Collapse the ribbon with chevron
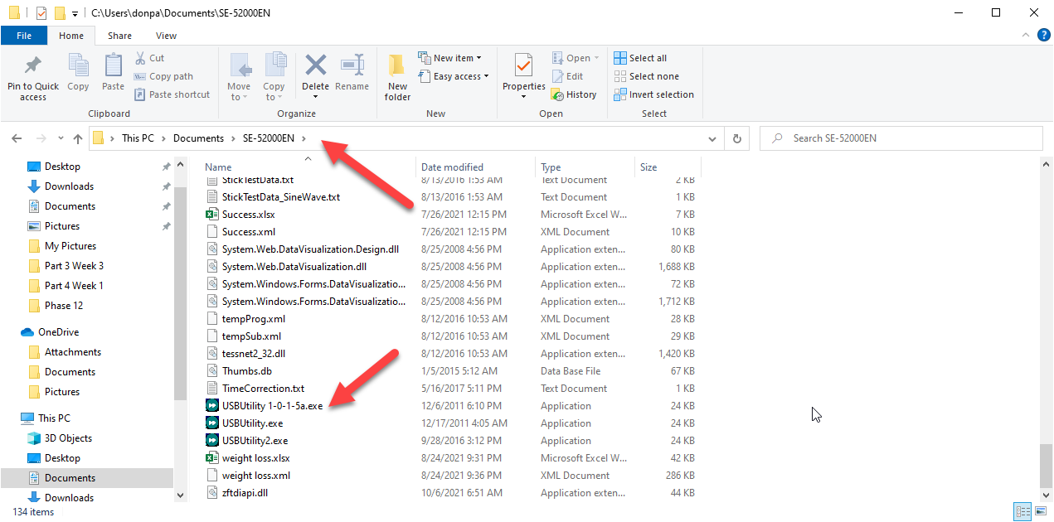Screen dimensions: 1054x522 (1026, 36)
